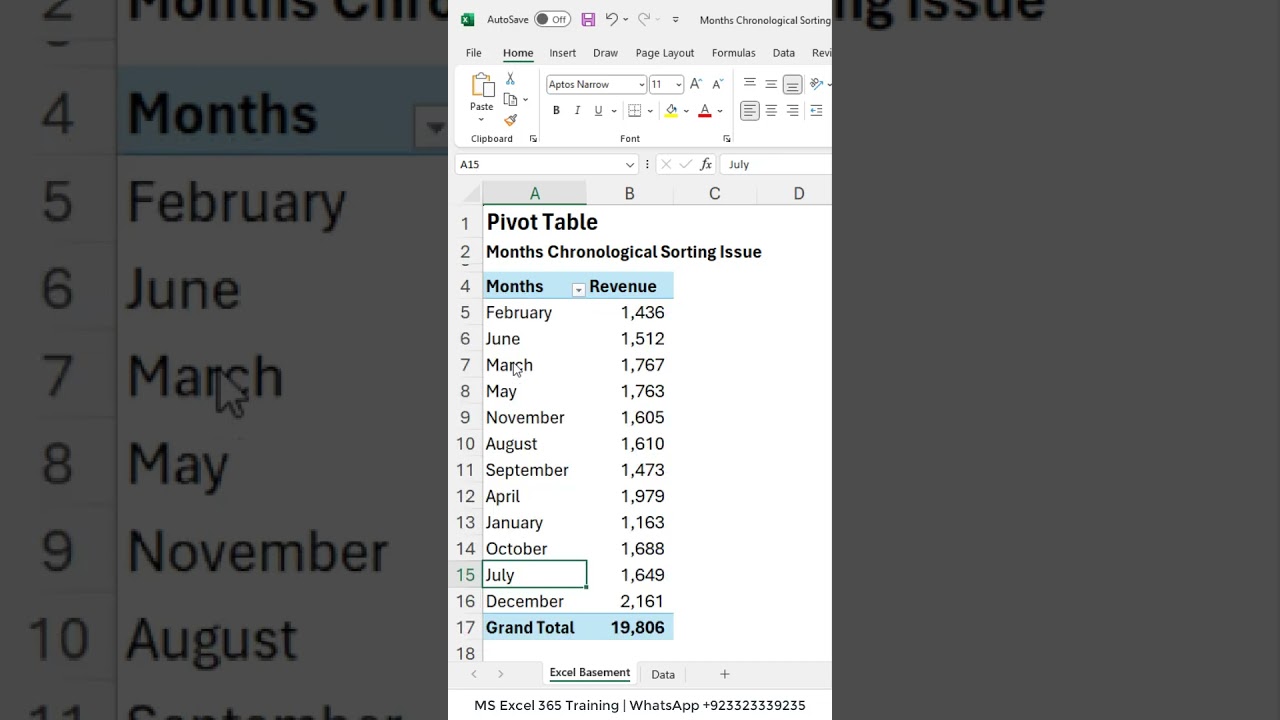Open Customize Quick Access Toolbar menu

675,19
